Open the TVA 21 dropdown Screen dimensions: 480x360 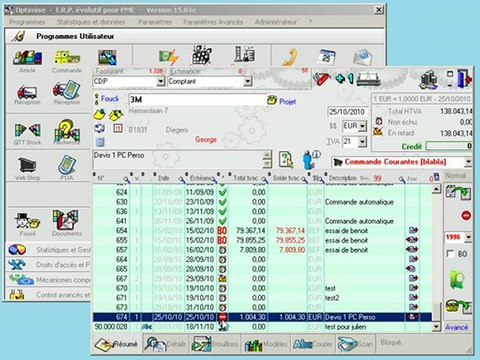pyautogui.click(x=363, y=142)
